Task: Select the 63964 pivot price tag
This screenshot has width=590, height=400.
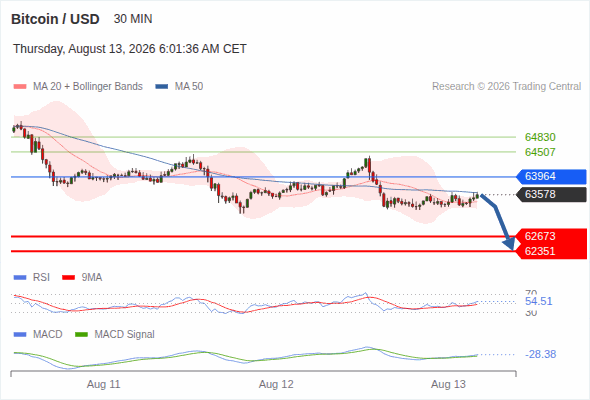Action: 551,176
